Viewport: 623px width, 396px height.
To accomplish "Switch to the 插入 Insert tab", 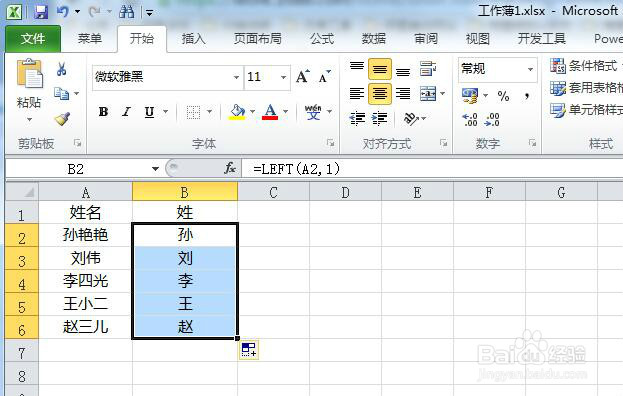I will (193, 39).
